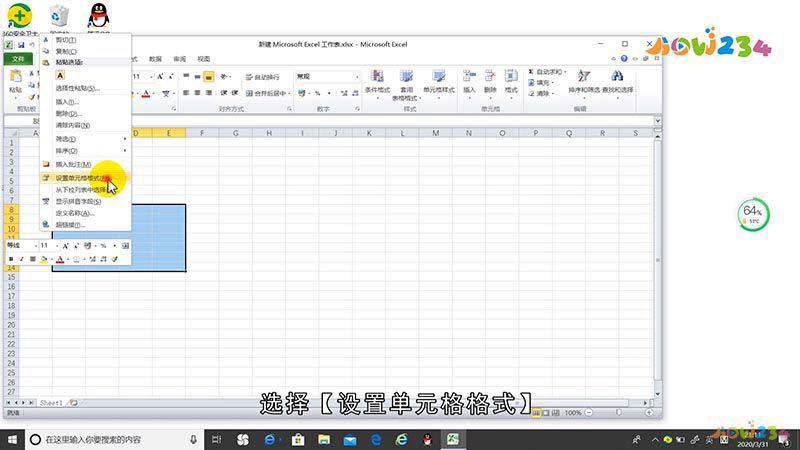The image size is (800, 450).
Task: Choose 剪切 (Cut) in the context menu
Action: (65, 40)
